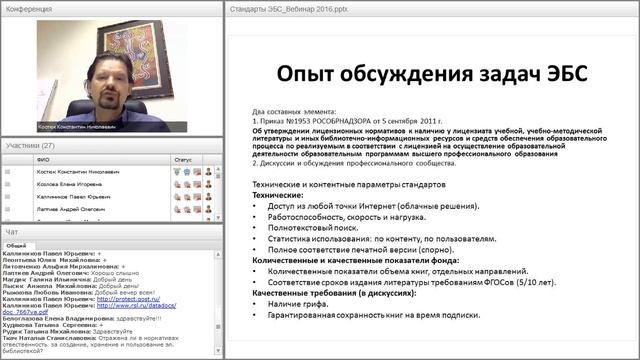Click slide bullet 'Работоспособность, скорость и нагрузка.'
This screenshot has width=640, height=360.
(347, 217)
